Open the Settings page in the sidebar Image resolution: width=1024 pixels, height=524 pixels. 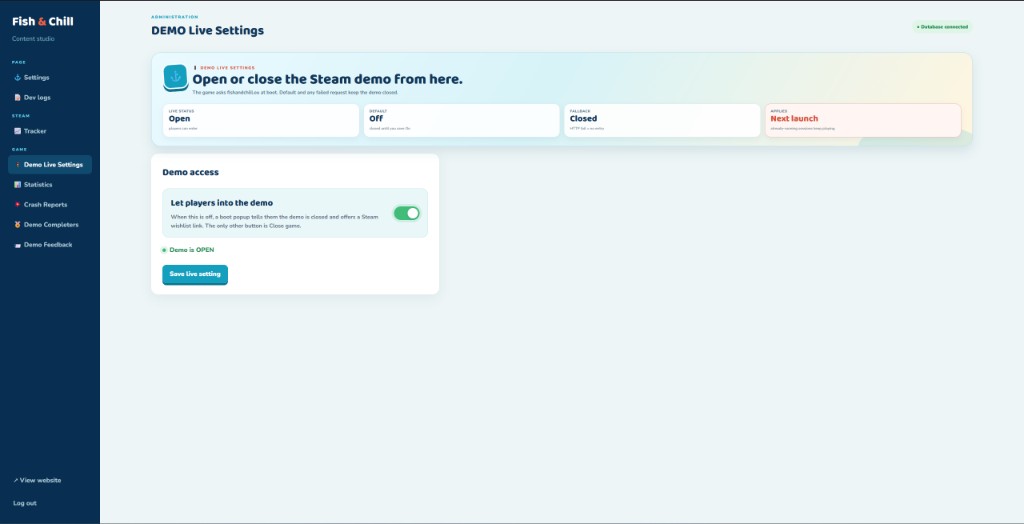point(50,78)
